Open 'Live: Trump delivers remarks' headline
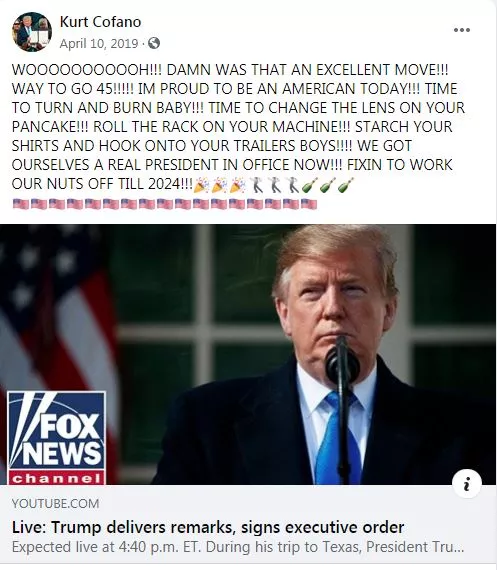The width and height of the screenshot is (497, 570). (208, 527)
